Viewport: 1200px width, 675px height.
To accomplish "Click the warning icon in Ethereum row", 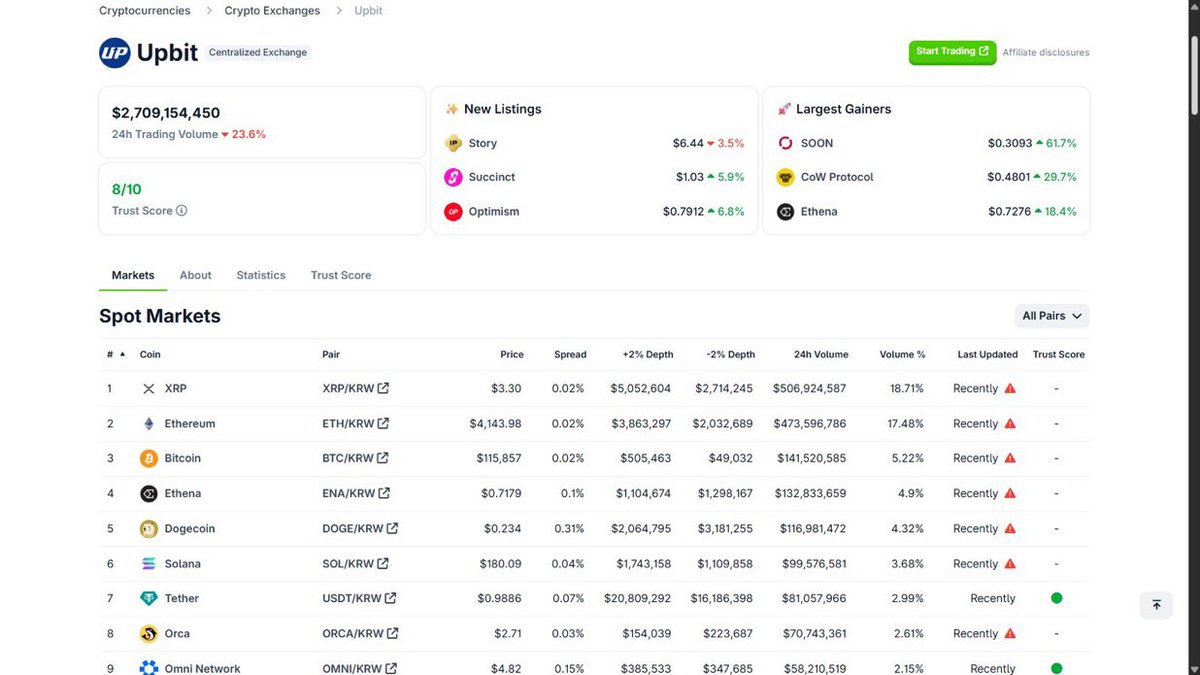I will (x=1010, y=424).
